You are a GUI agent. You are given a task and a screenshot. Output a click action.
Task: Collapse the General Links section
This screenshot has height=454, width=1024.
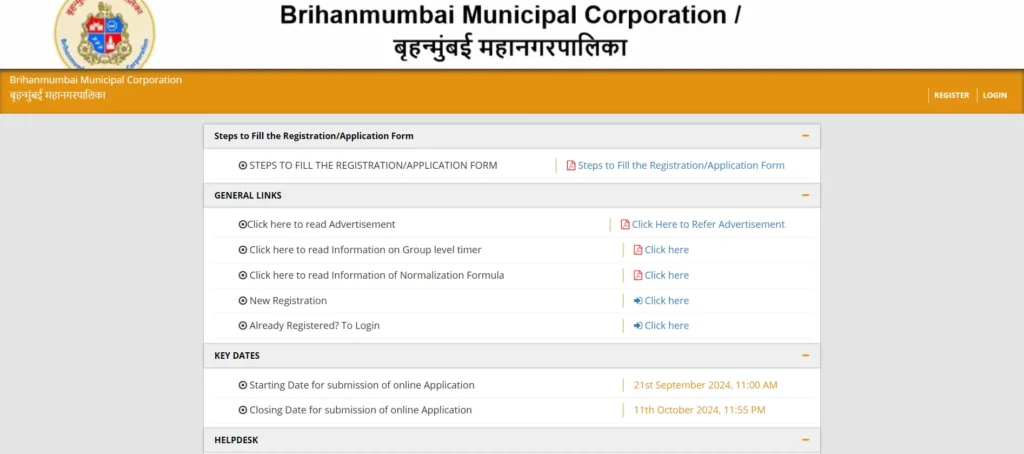click(x=805, y=195)
